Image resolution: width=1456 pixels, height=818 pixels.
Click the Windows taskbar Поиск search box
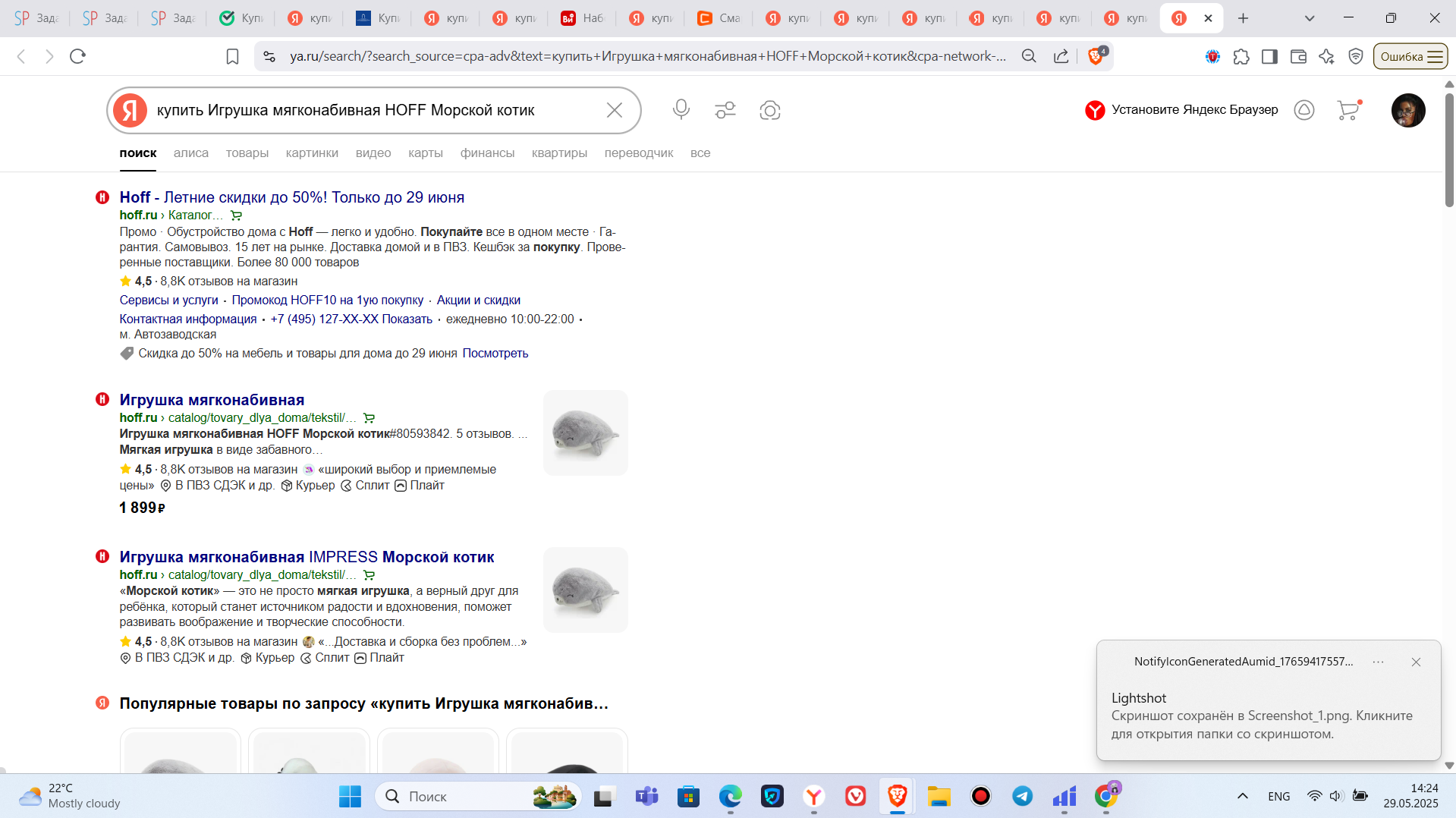tap(478, 796)
